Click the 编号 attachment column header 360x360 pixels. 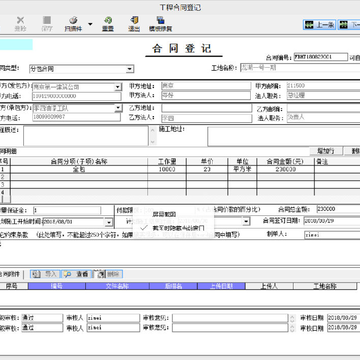coord(57,286)
